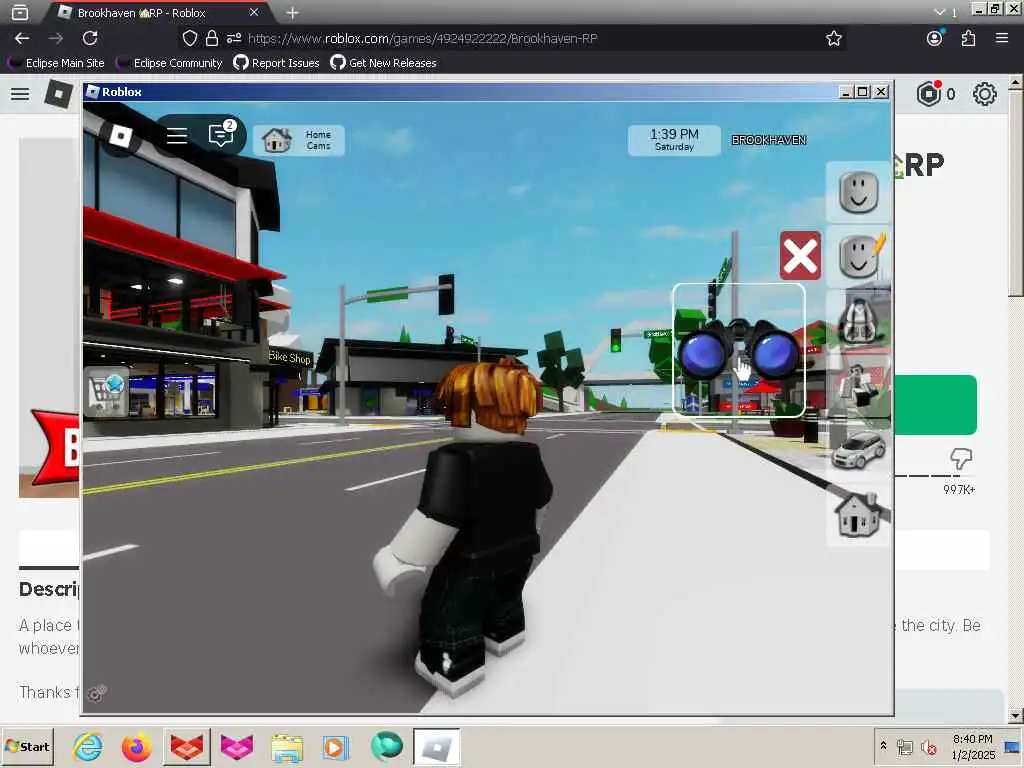Viewport: 1024px width, 768px height.
Task: Click the URL address bar
Action: 513,39
